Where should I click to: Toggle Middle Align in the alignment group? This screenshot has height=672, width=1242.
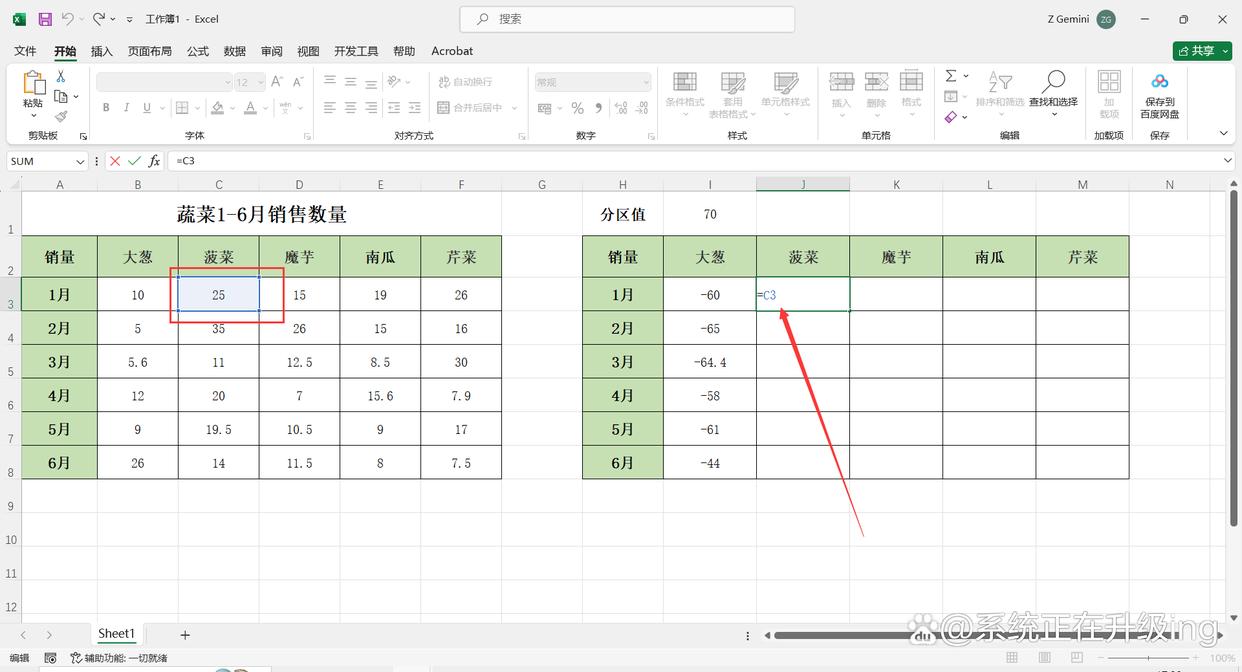tap(350, 82)
